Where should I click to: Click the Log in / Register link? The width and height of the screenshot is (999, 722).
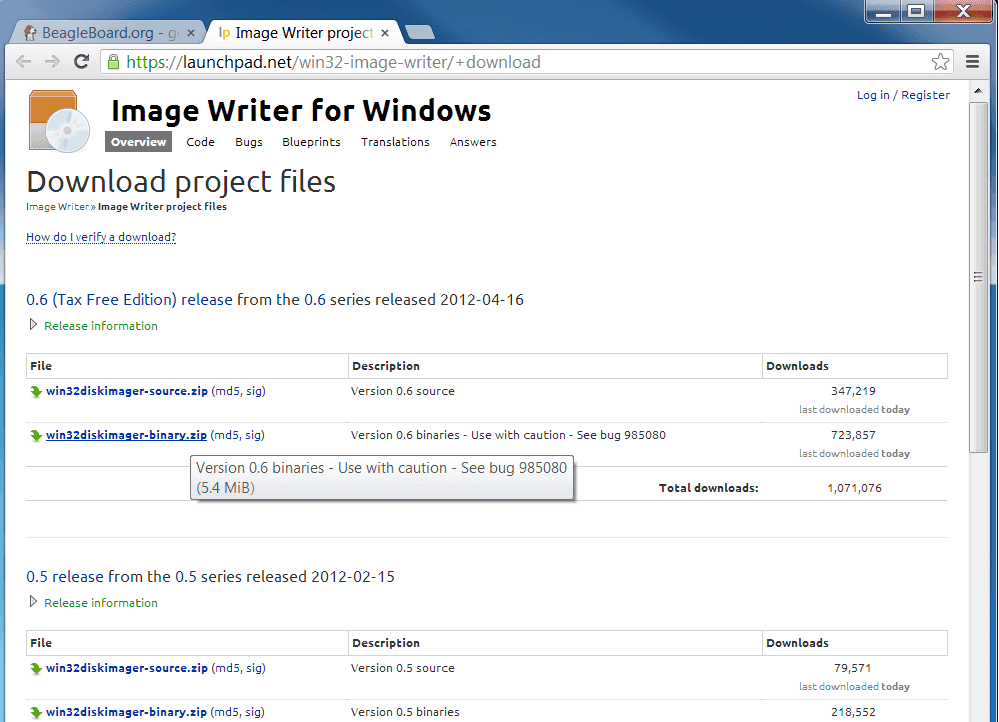point(903,95)
